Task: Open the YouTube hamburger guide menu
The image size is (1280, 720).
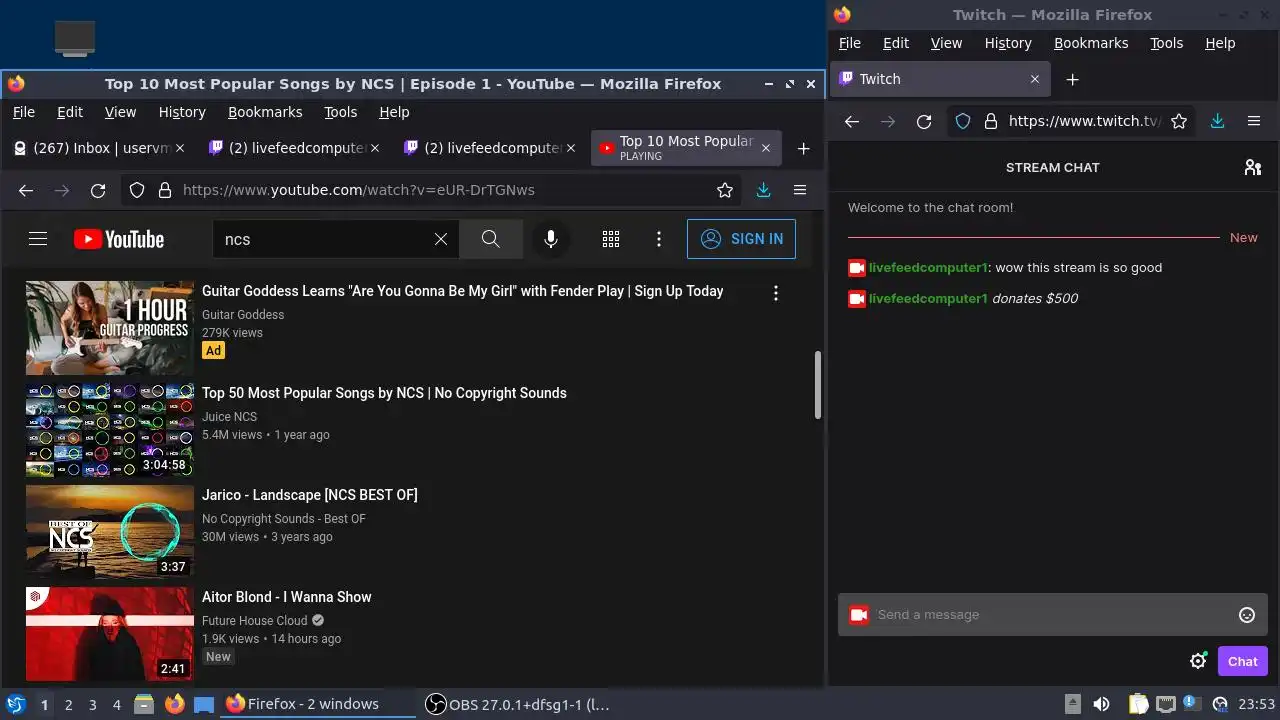Action: [38, 239]
